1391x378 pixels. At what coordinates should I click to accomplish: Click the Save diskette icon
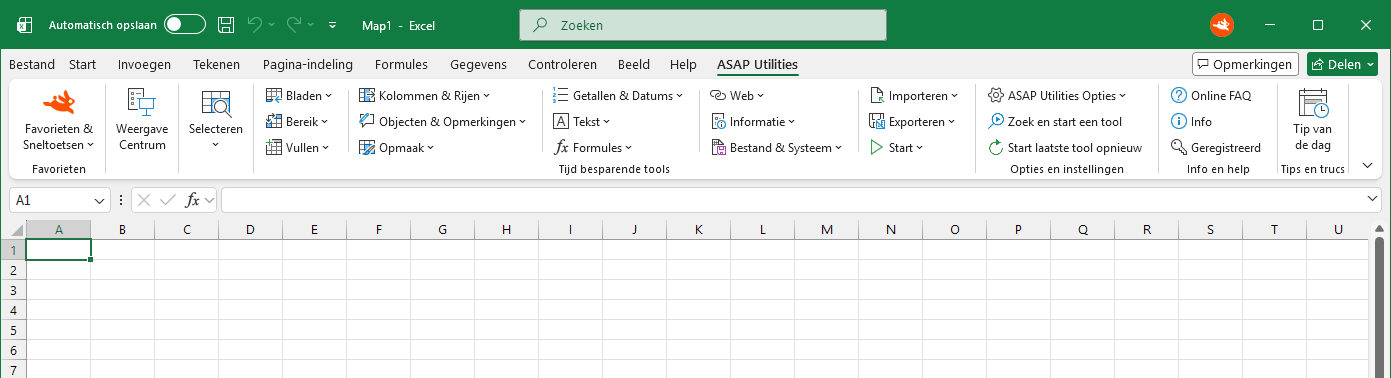click(227, 25)
